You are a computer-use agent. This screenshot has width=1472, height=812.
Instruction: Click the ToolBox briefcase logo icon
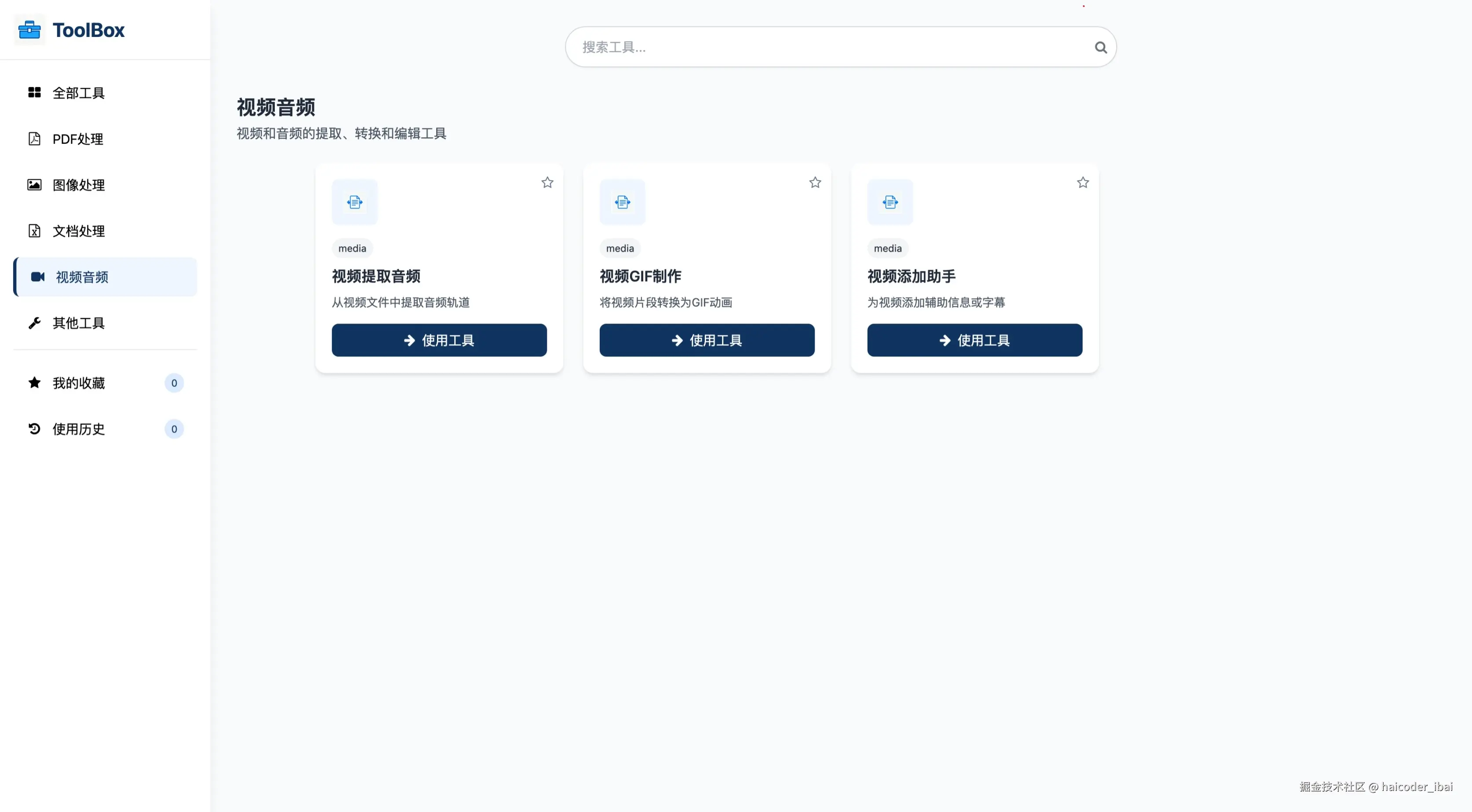pos(29,30)
